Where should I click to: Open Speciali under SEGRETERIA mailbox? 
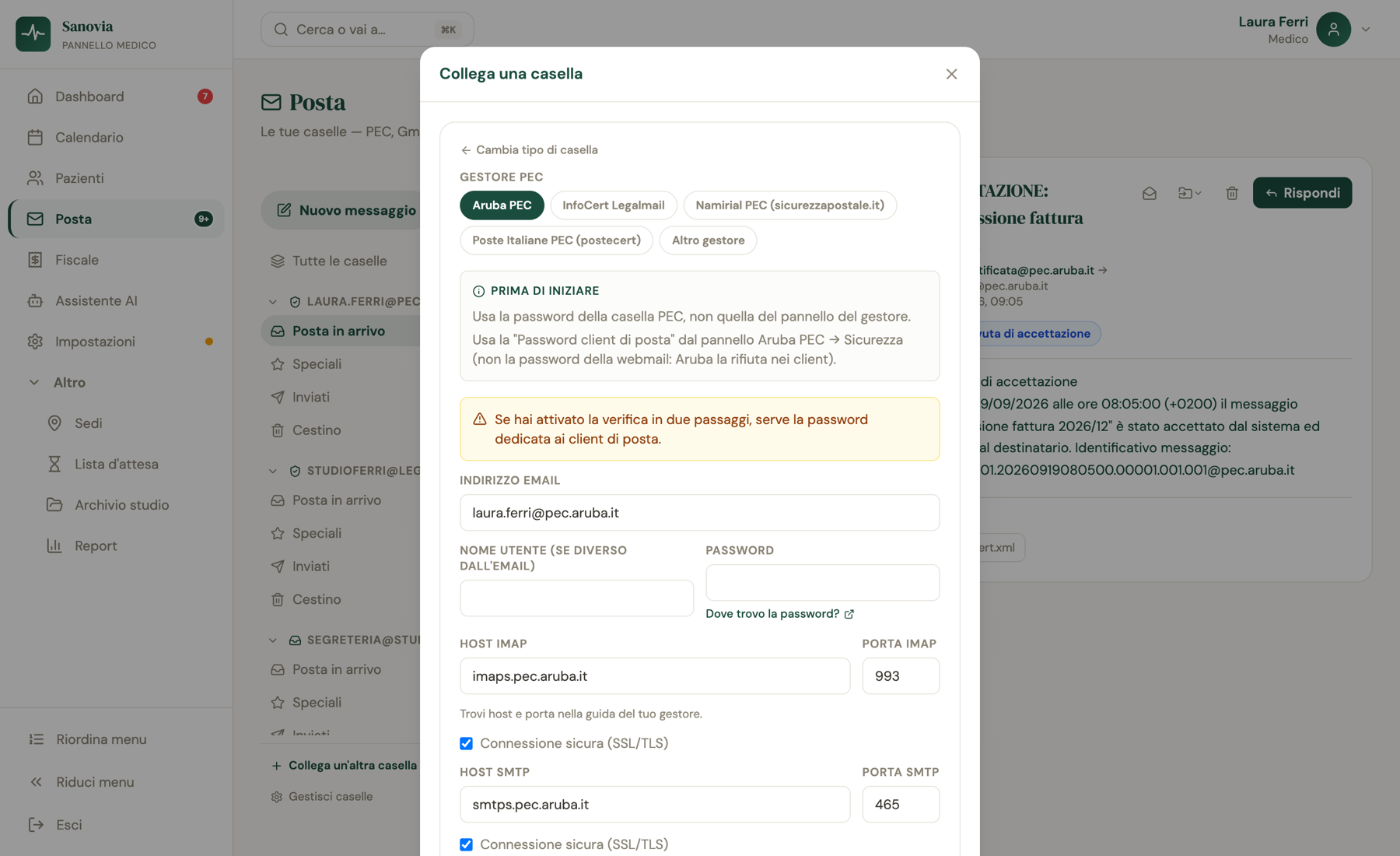pos(340,703)
